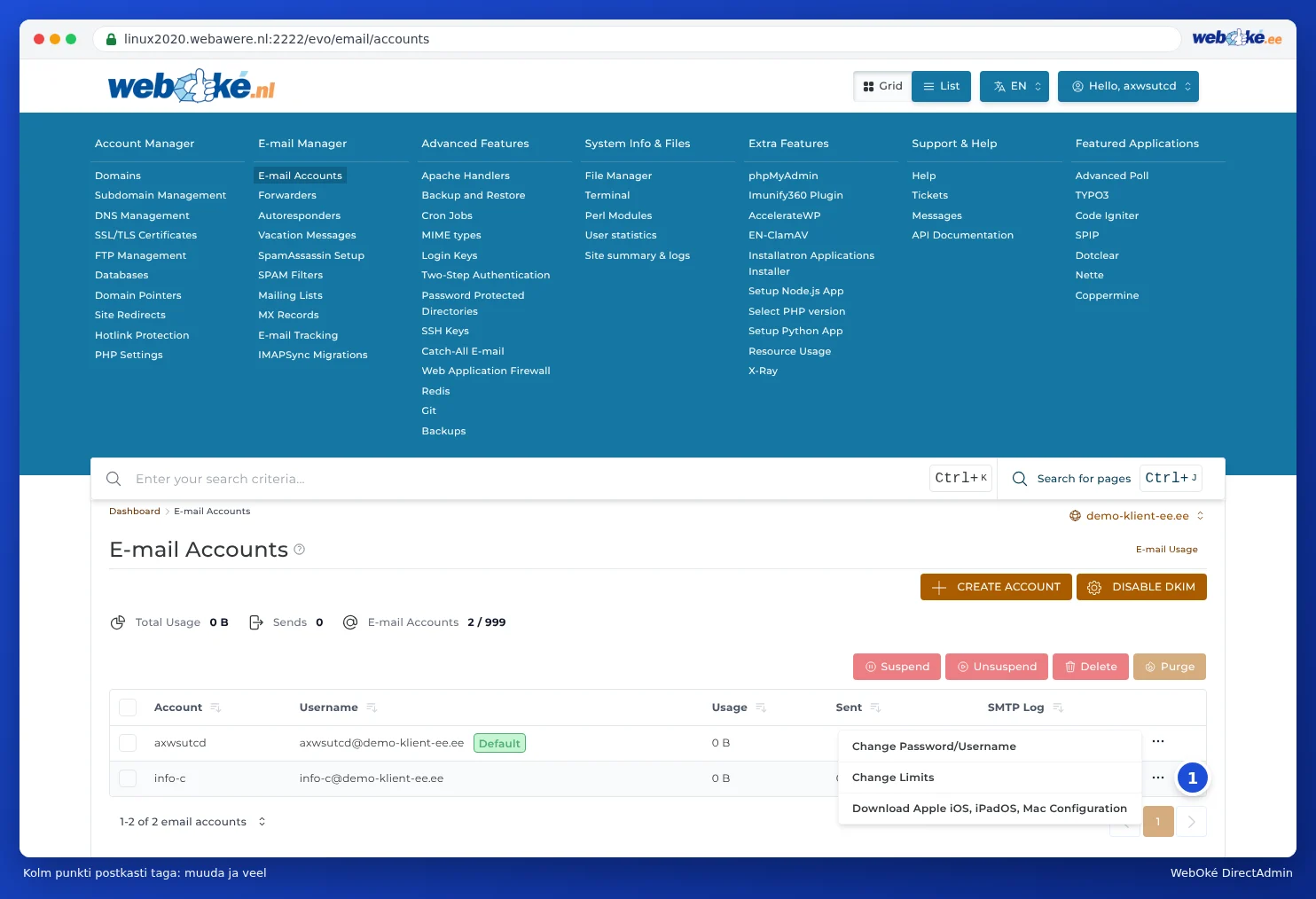Click the WebOké.nl logo
Image resolution: width=1316 pixels, height=899 pixels.
click(192, 86)
